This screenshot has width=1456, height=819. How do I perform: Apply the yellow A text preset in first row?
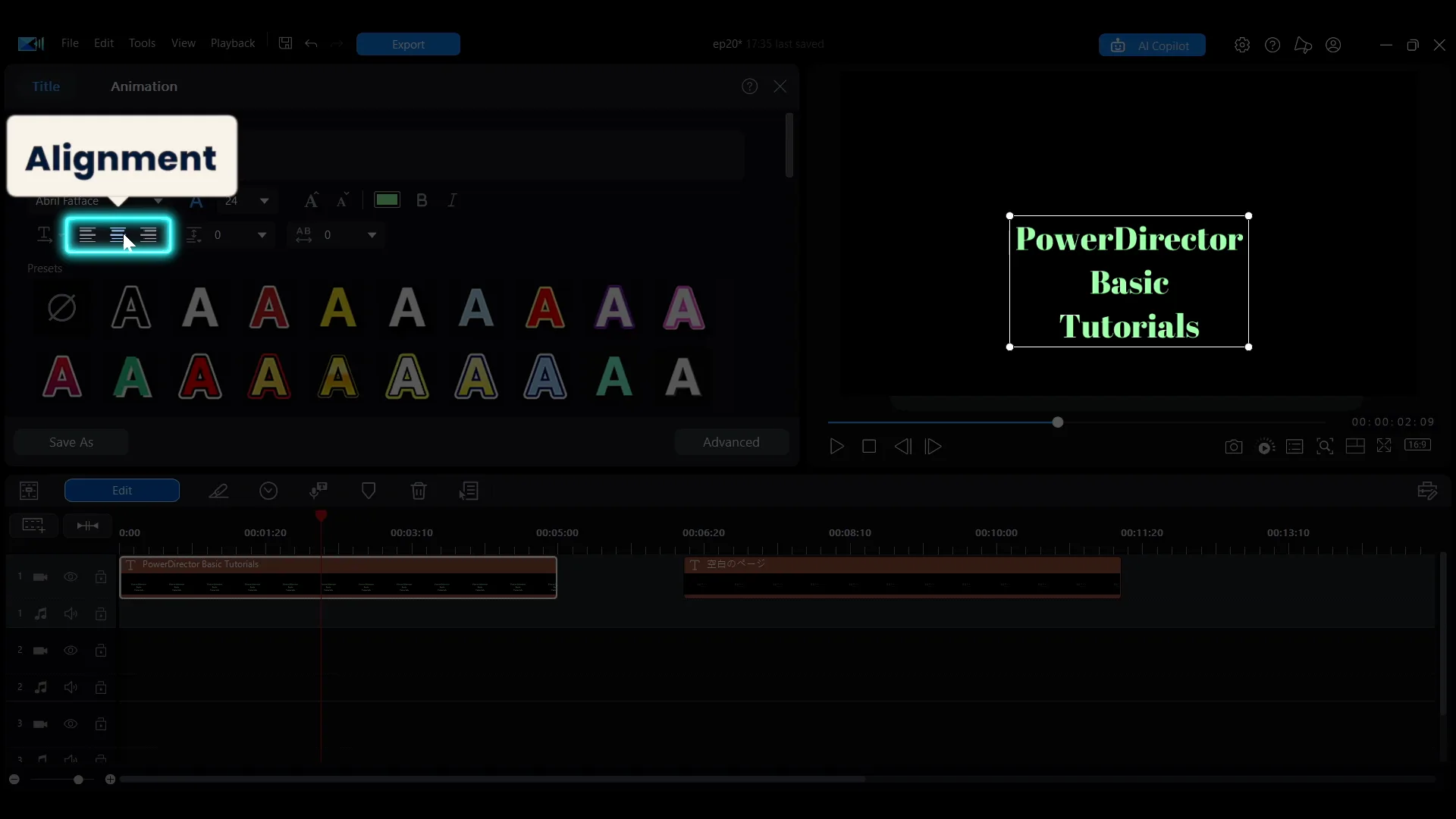tap(338, 308)
